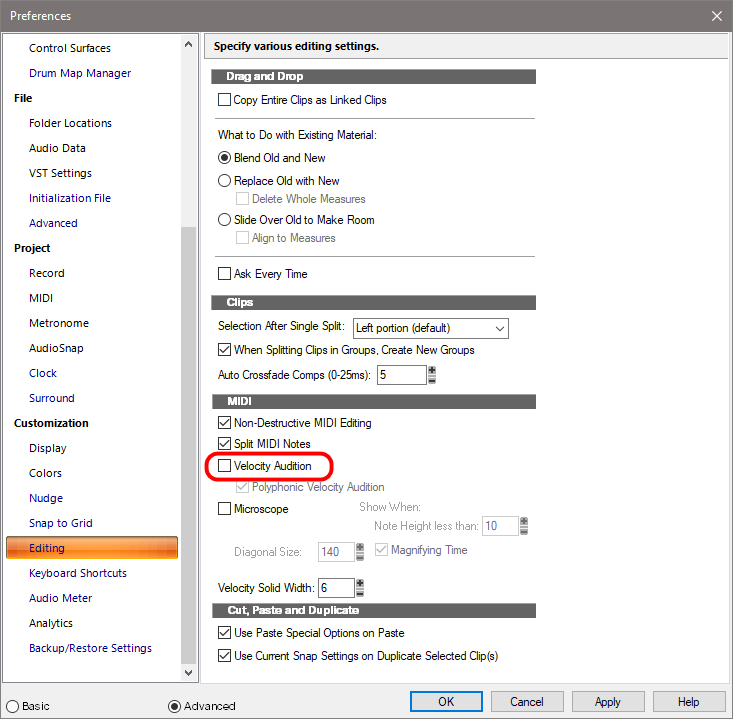
Task: Click the Help button
Action: pyautogui.click(x=688, y=702)
